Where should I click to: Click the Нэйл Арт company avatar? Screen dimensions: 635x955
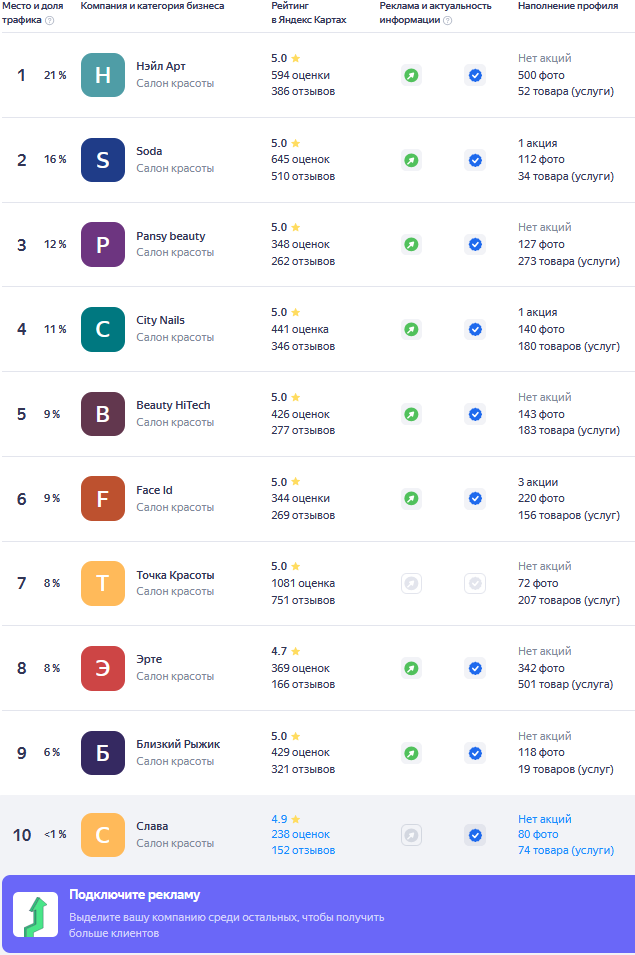(103, 75)
